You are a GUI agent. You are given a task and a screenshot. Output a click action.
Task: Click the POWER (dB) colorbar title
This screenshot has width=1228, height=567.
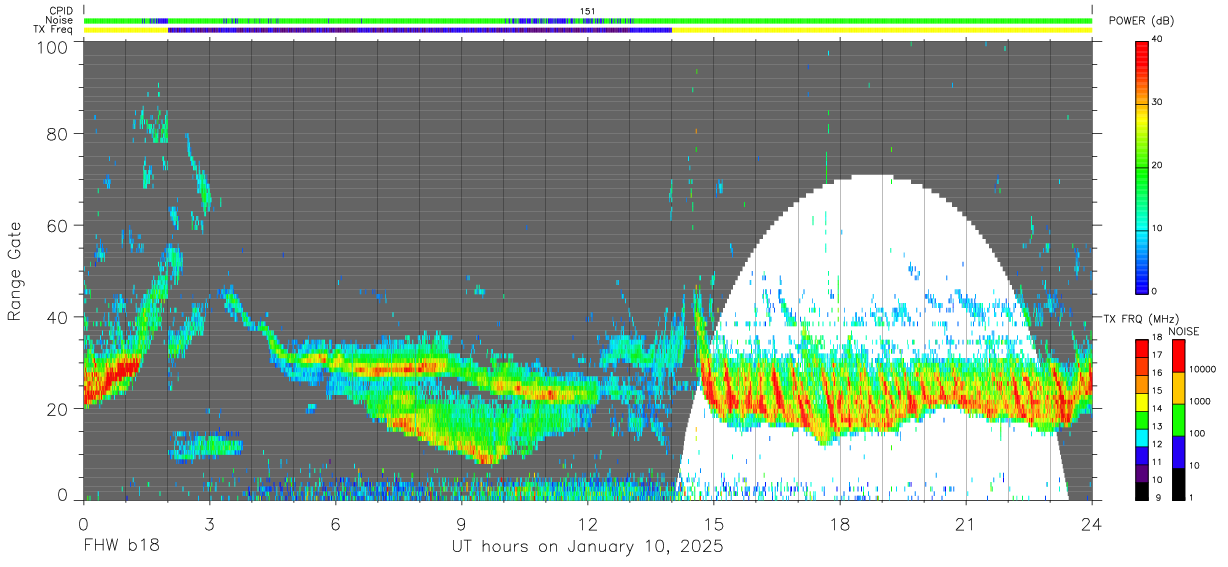point(1141,21)
